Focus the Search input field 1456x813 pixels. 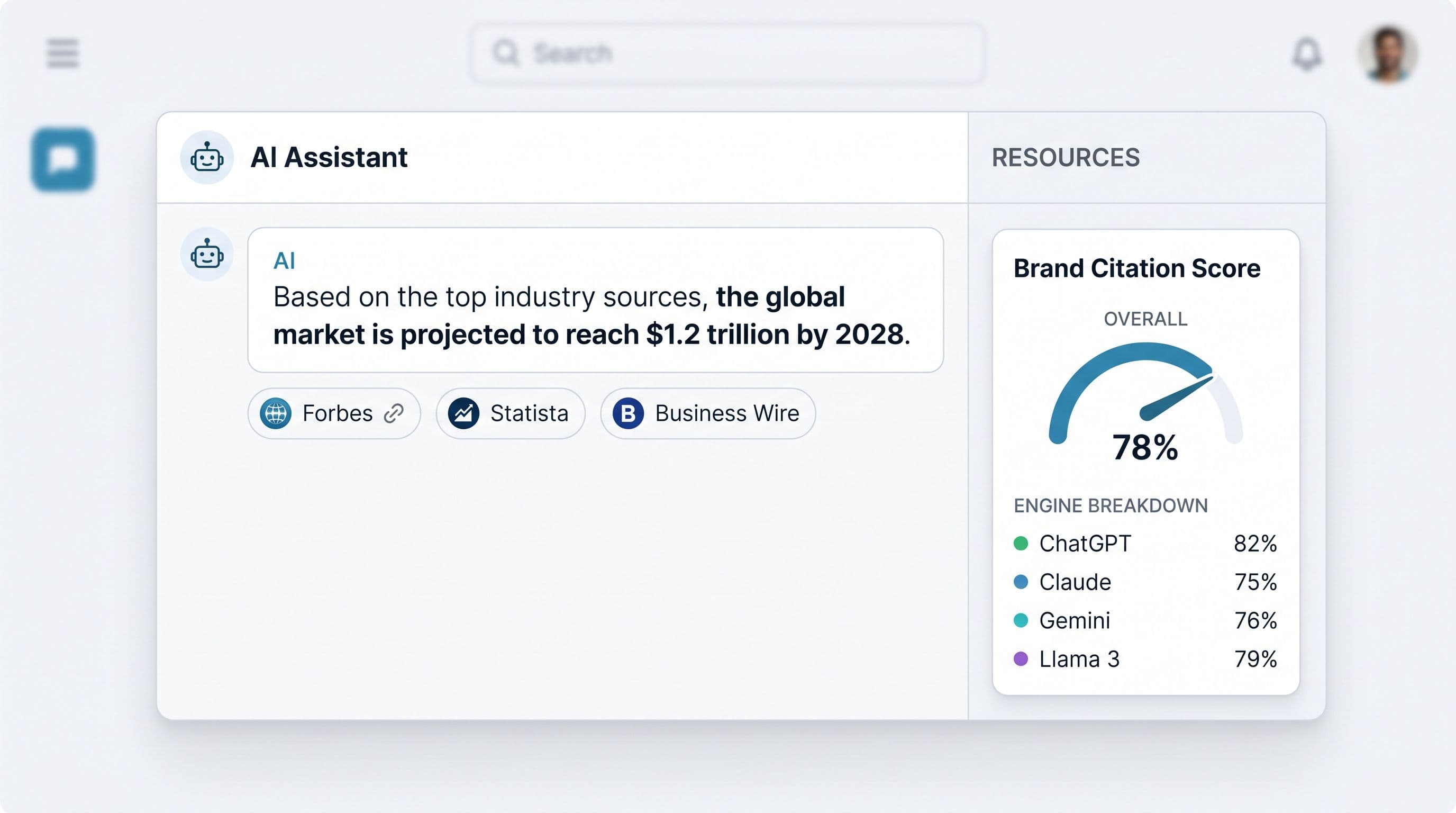(x=727, y=53)
